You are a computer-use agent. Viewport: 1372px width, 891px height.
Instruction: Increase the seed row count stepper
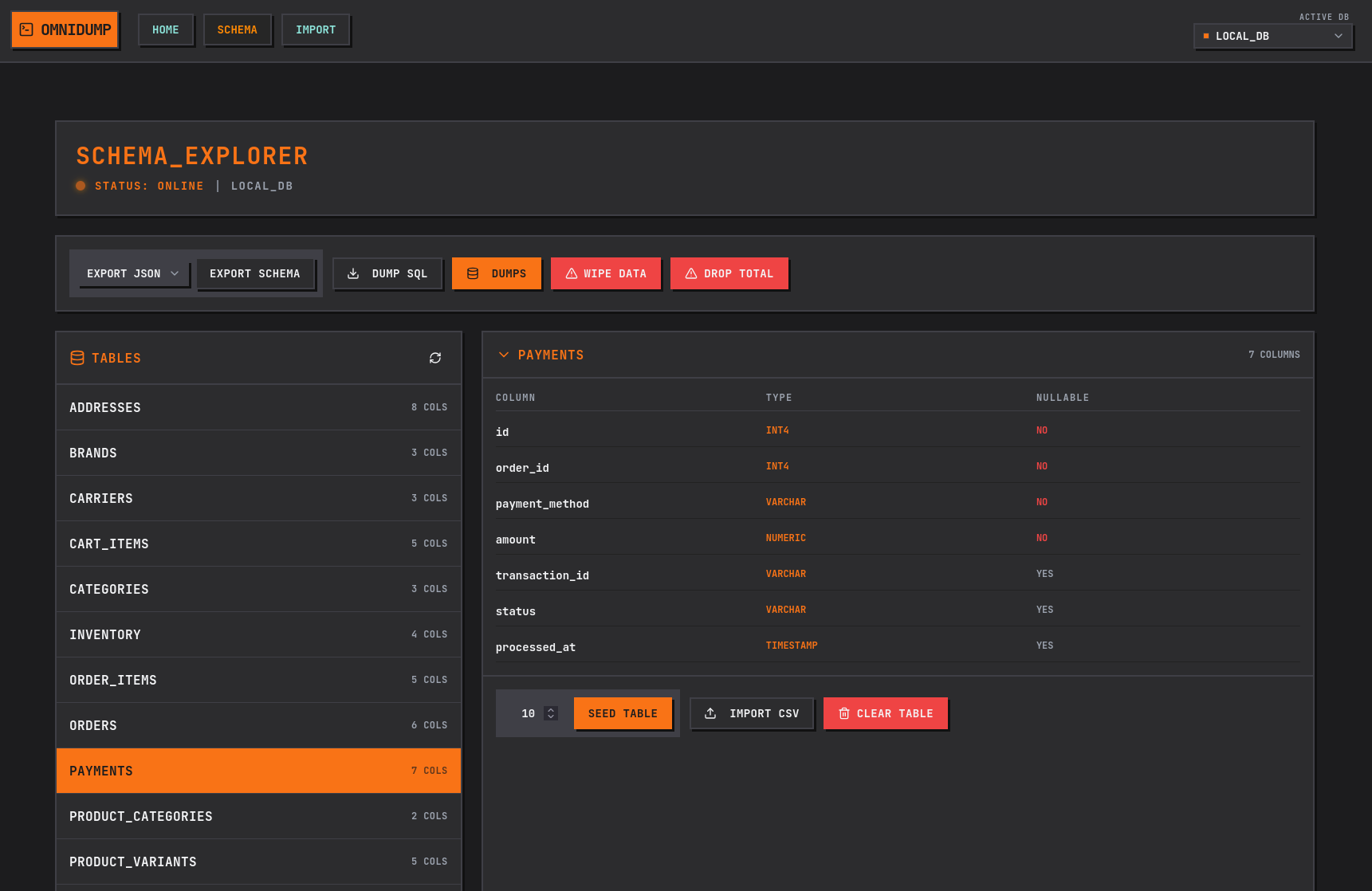click(549, 709)
